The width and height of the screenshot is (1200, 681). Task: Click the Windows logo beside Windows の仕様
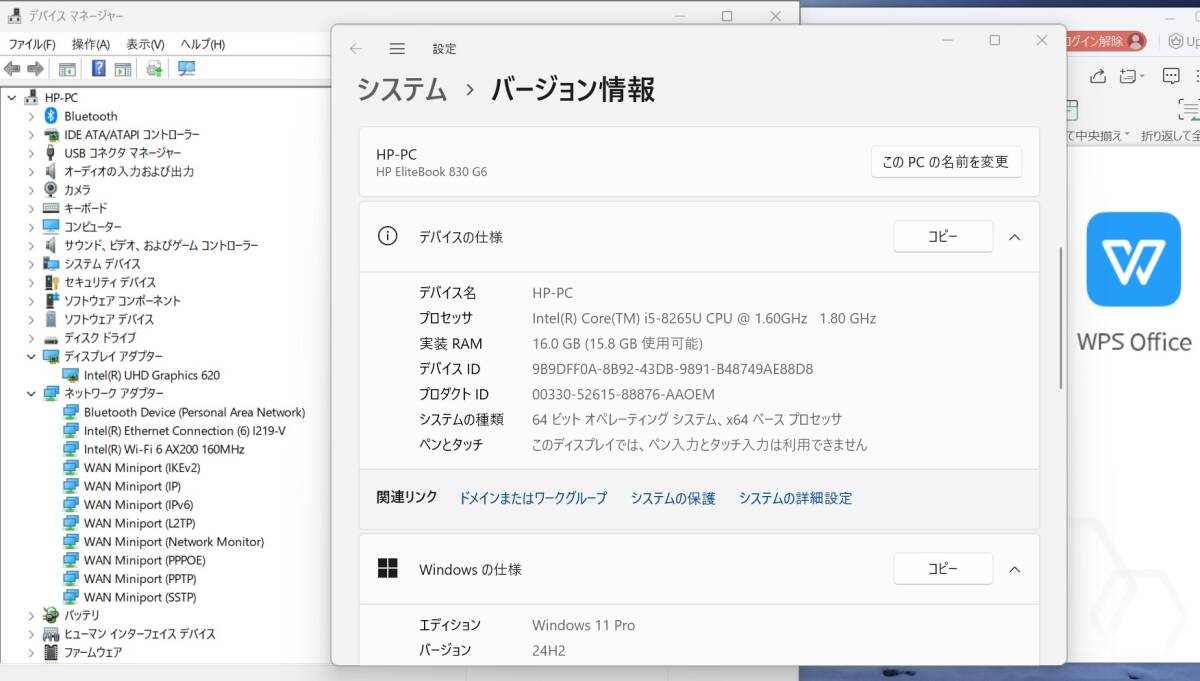pyautogui.click(x=387, y=569)
